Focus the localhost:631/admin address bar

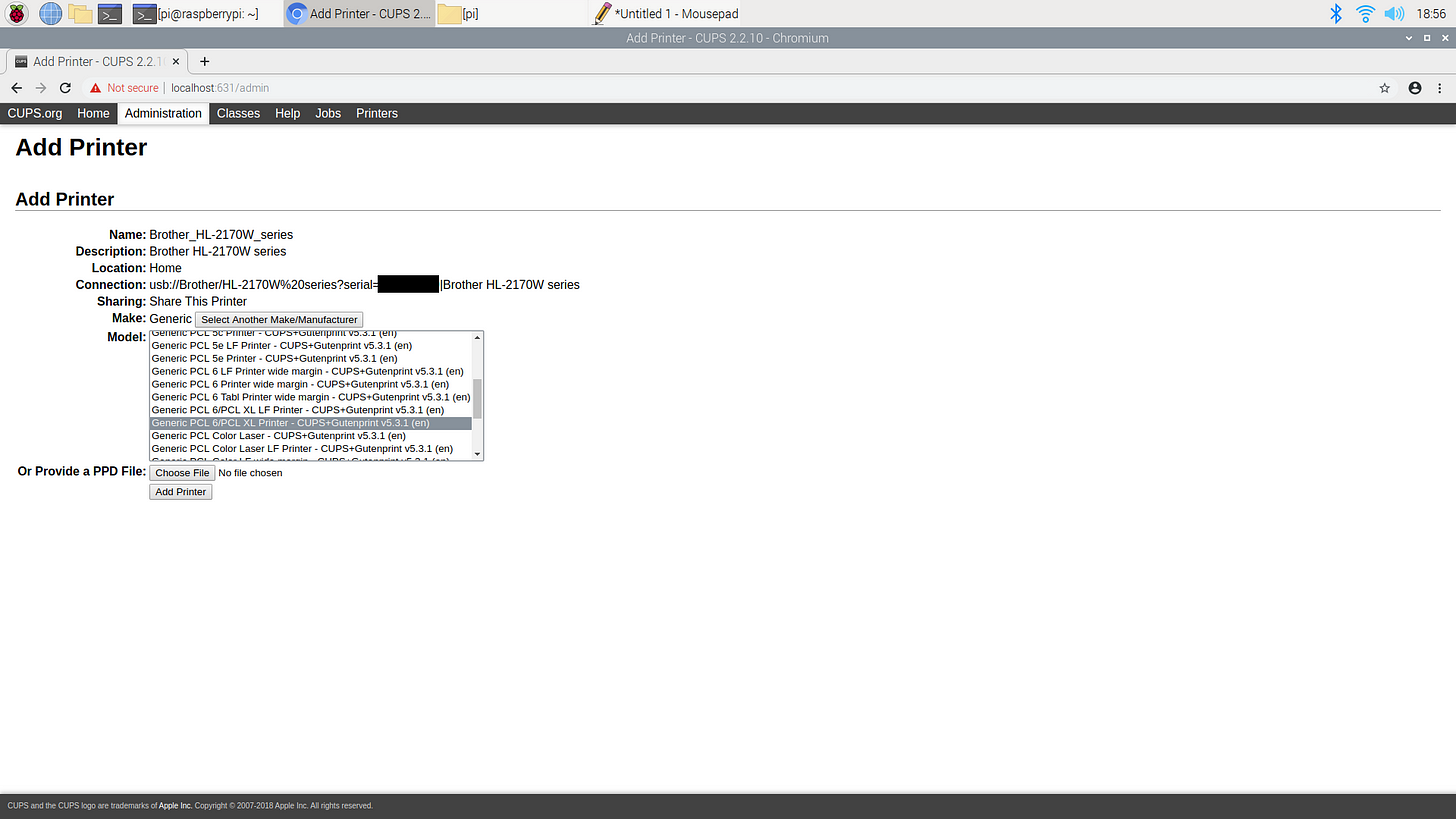220,88
